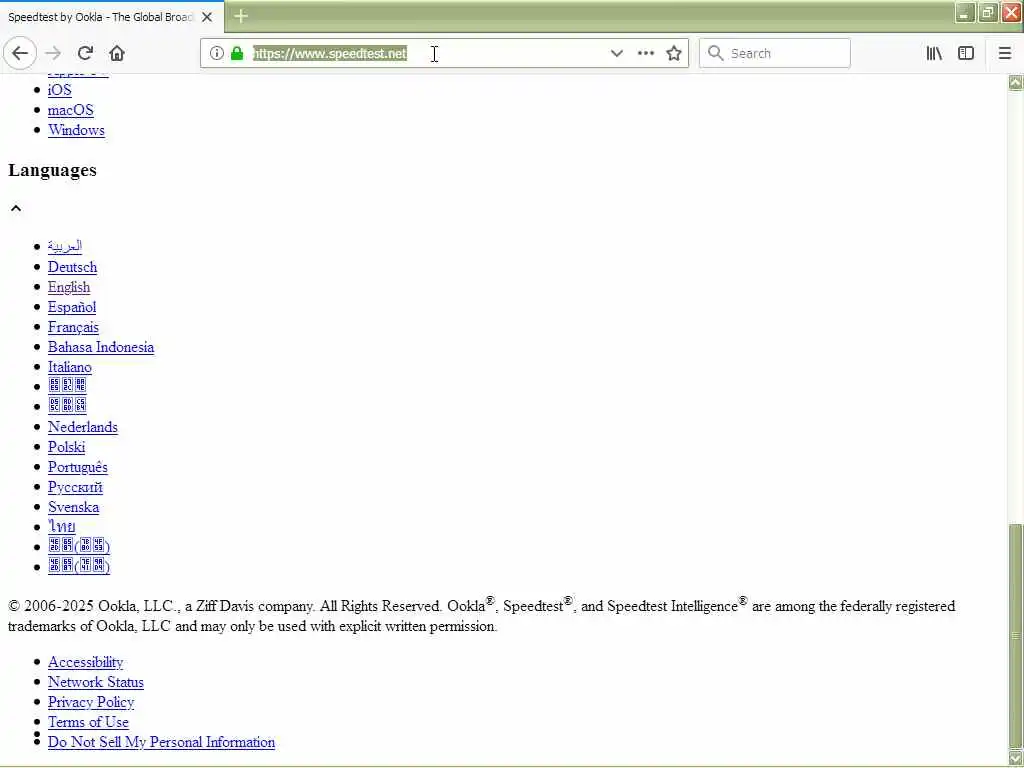The width and height of the screenshot is (1024, 768).
Task: Open the Firefox hamburger menu
Action: 1004,54
